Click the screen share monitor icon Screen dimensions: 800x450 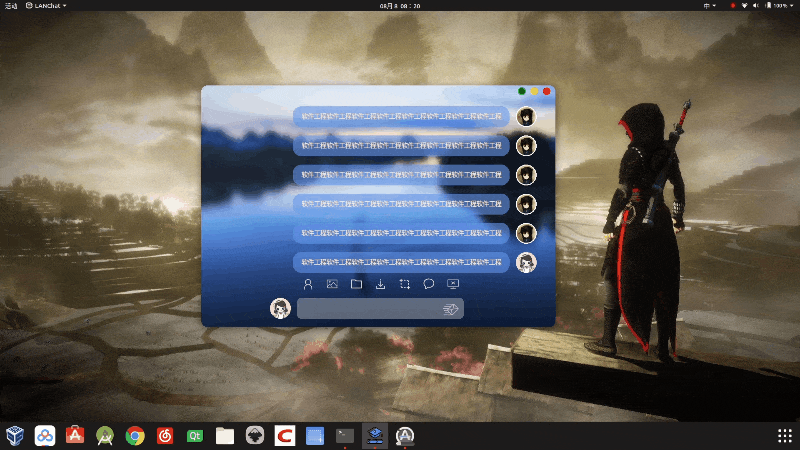coord(453,284)
